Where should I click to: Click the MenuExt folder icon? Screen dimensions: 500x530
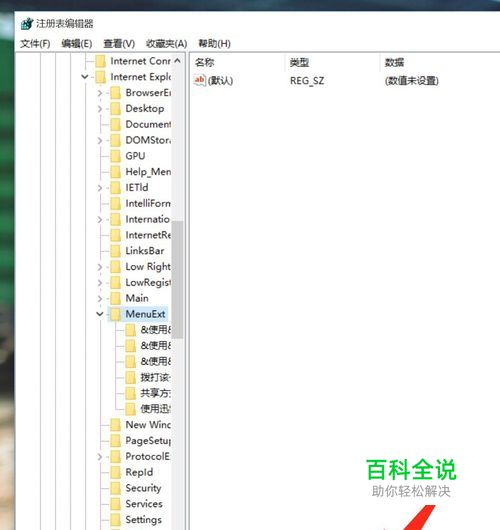116,314
